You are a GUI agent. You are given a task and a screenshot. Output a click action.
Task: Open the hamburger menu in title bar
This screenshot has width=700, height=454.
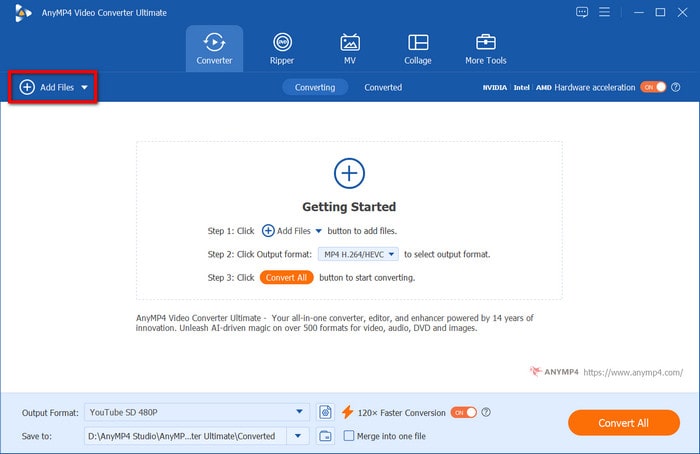[608, 12]
